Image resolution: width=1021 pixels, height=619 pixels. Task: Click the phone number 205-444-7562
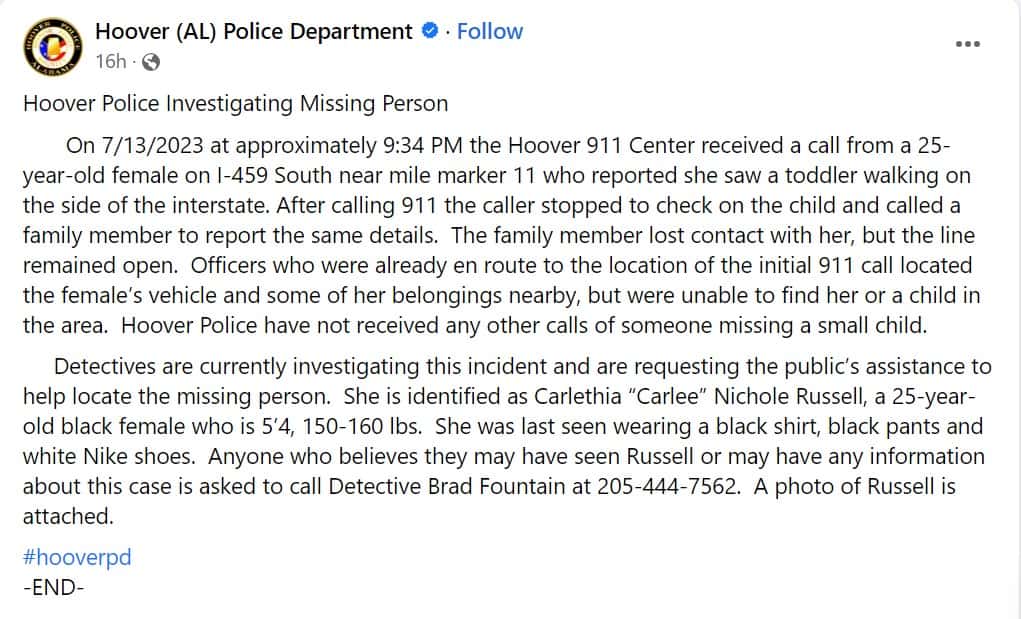tap(666, 487)
